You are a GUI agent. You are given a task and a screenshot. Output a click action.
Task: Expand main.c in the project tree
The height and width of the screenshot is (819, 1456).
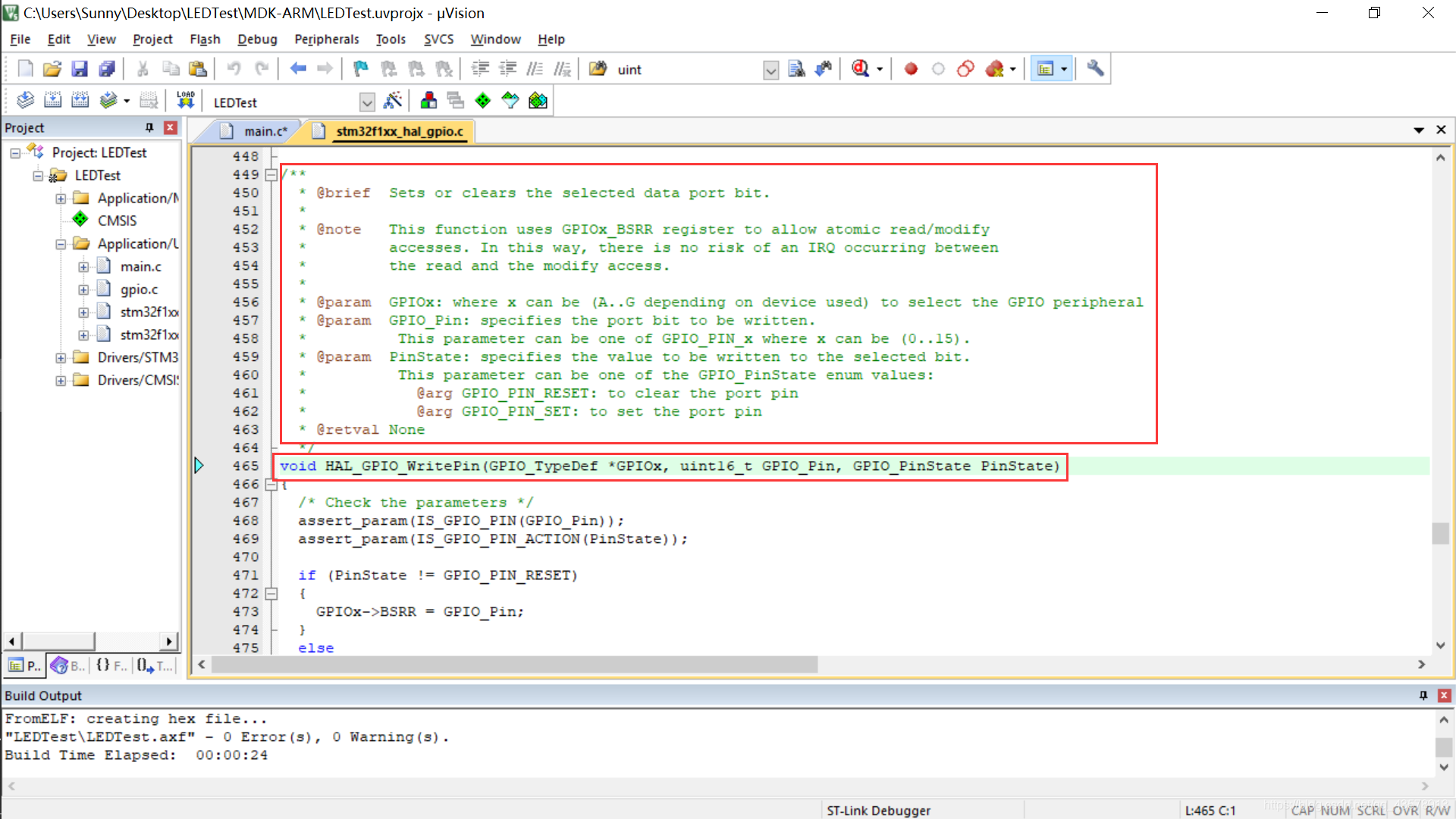pyautogui.click(x=83, y=267)
